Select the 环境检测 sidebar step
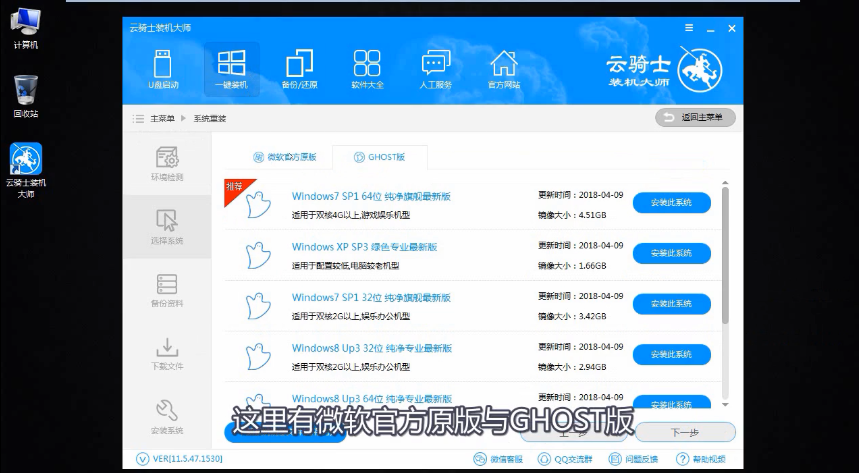 click(x=167, y=163)
